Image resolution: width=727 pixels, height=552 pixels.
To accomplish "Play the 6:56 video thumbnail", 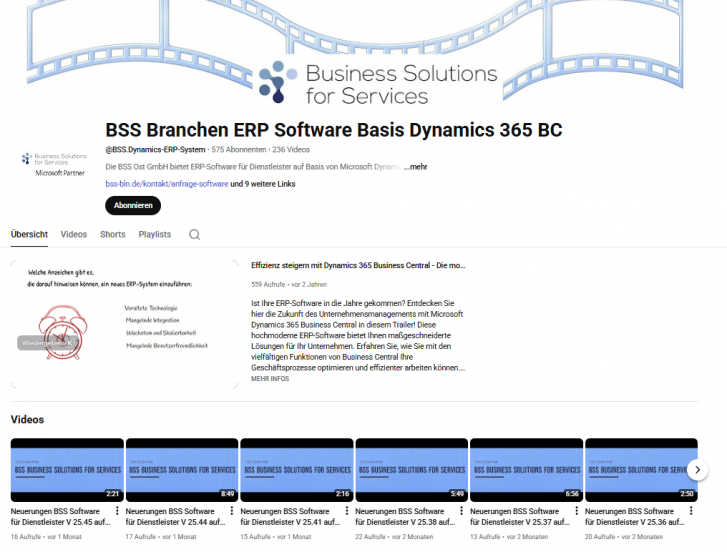I will 527,470.
